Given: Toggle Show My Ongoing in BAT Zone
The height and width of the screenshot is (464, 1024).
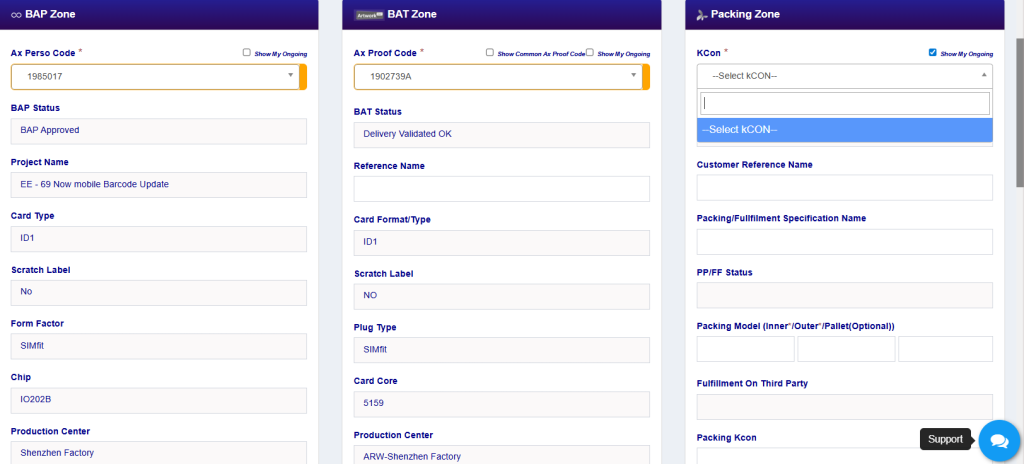Looking at the screenshot, I should (590, 52).
